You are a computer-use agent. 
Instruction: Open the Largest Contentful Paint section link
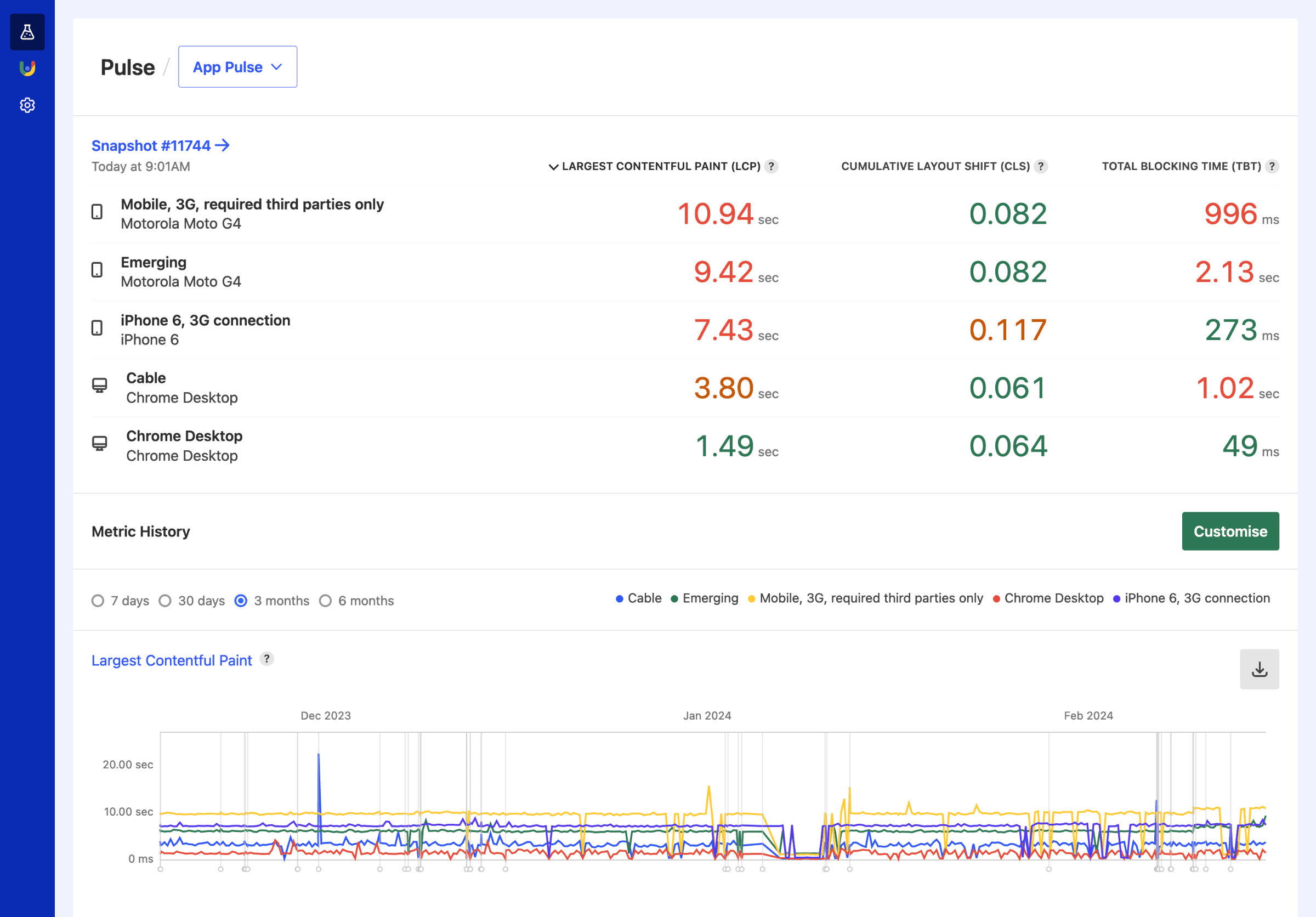(x=172, y=660)
